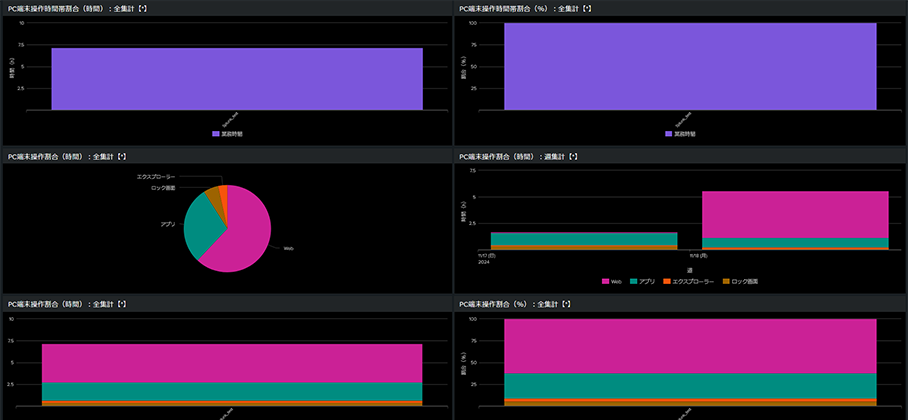Click the pink Web band in bottom-left stacked chart
This screenshot has height=420, width=908.
[232, 363]
